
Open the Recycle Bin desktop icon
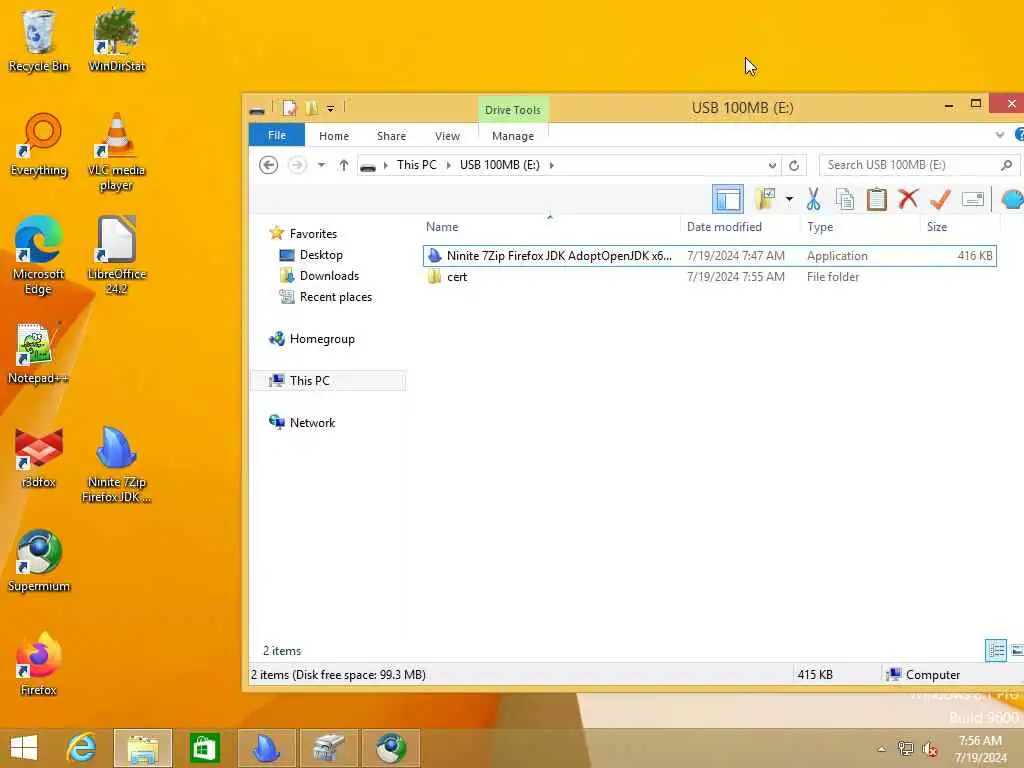click(39, 40)
